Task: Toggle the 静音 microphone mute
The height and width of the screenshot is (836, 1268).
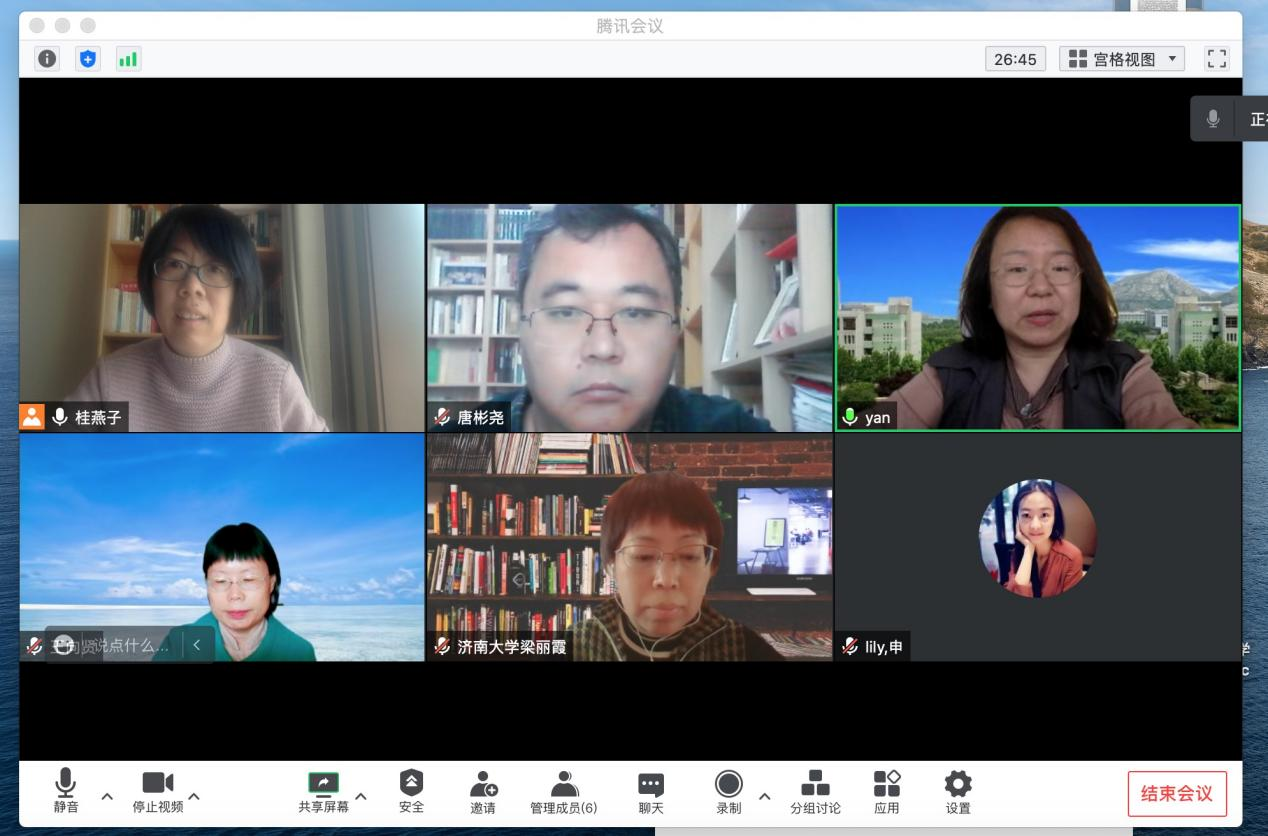Action: (x=66, y=793)
